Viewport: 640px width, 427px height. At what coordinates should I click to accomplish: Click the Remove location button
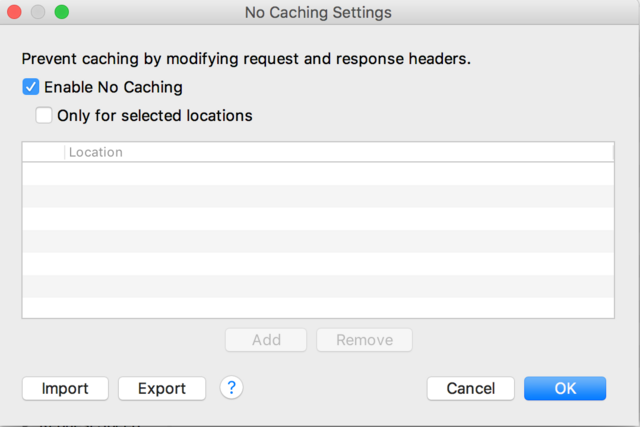coord(364,340)
